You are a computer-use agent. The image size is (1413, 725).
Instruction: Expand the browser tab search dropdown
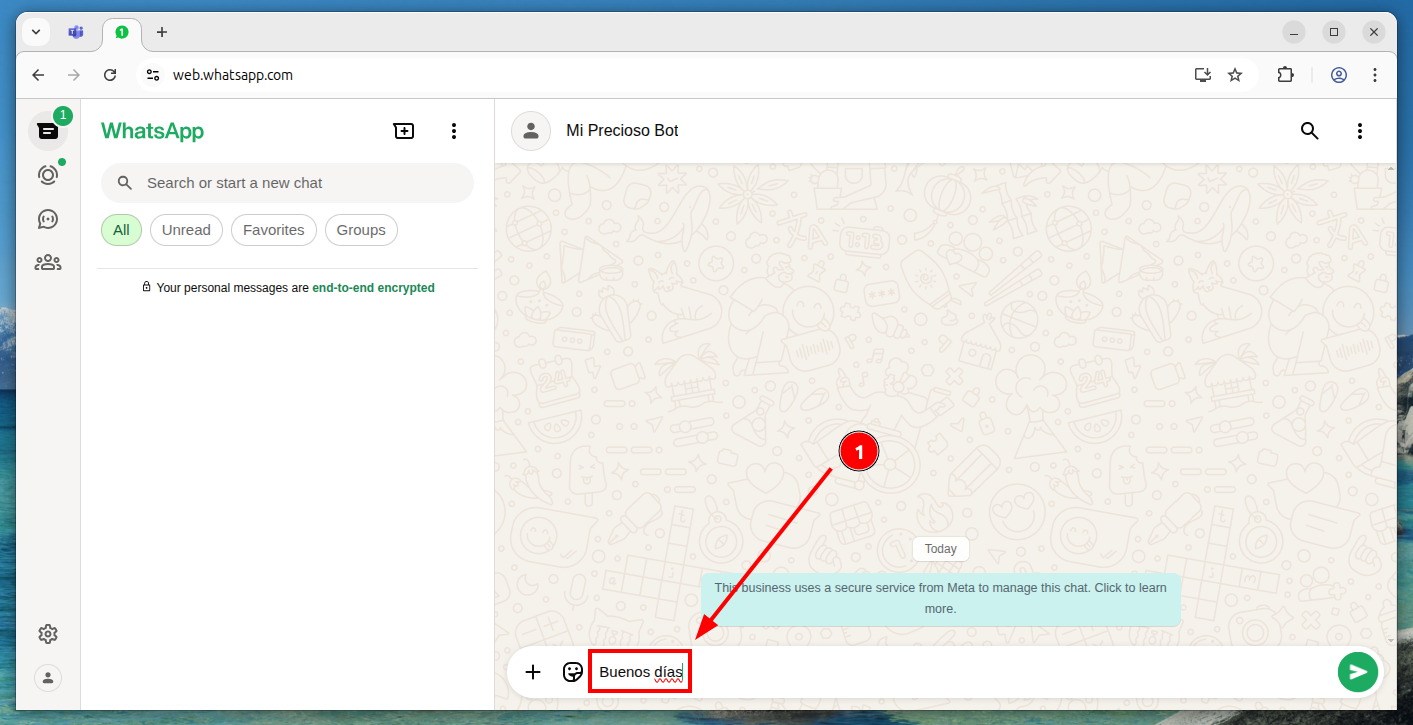point(36,32)
